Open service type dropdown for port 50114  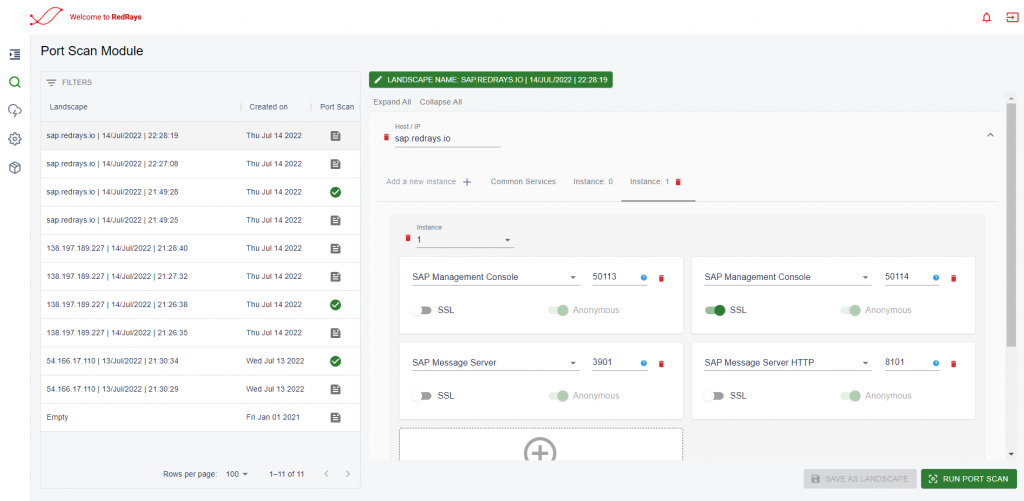tap(788, 277)
